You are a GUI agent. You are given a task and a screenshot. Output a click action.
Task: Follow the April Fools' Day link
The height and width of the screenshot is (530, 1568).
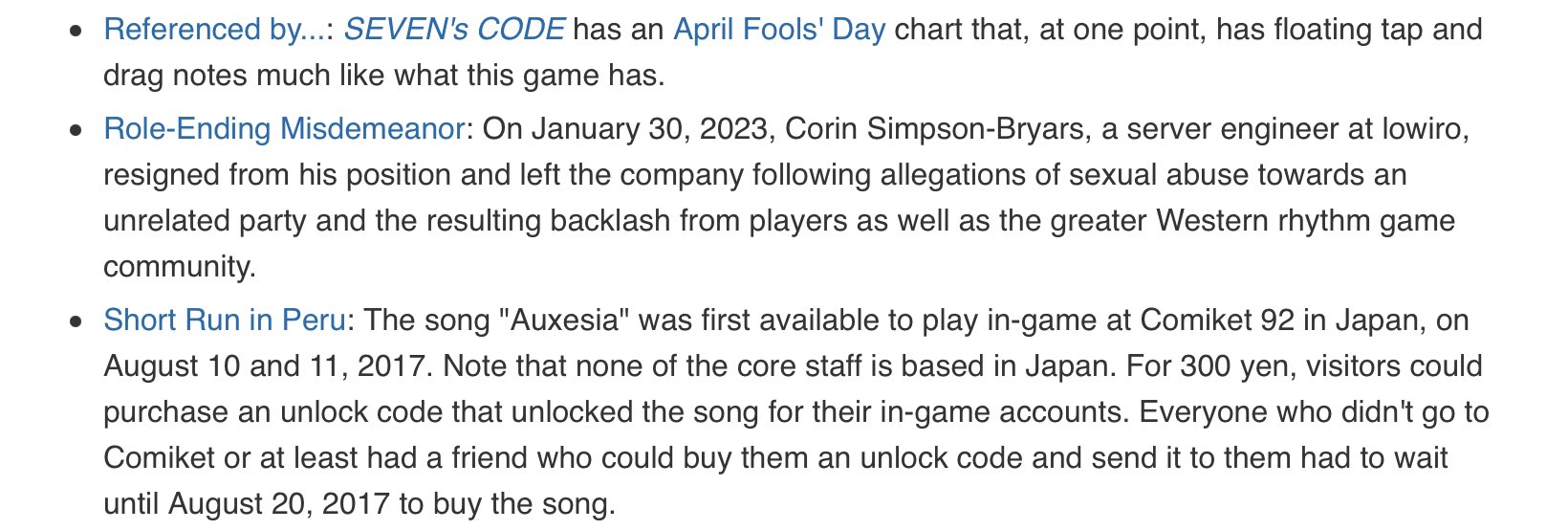click(779, 30)
